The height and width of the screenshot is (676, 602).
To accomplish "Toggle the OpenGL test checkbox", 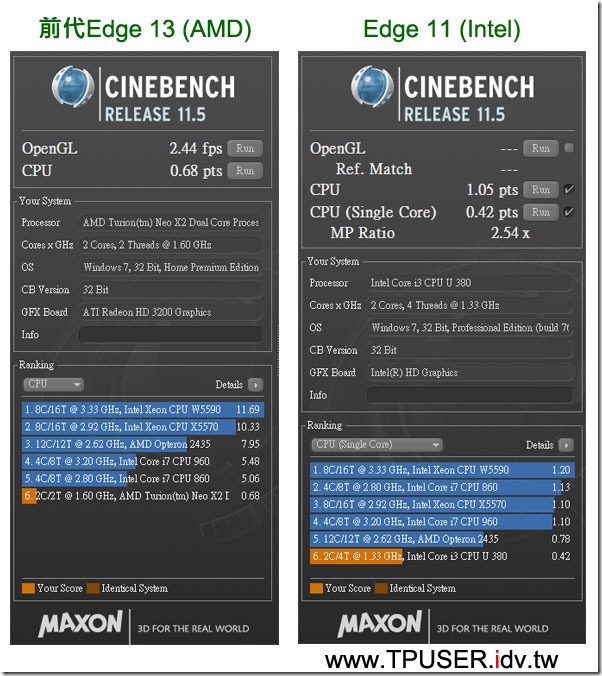I will pos(569,148).
